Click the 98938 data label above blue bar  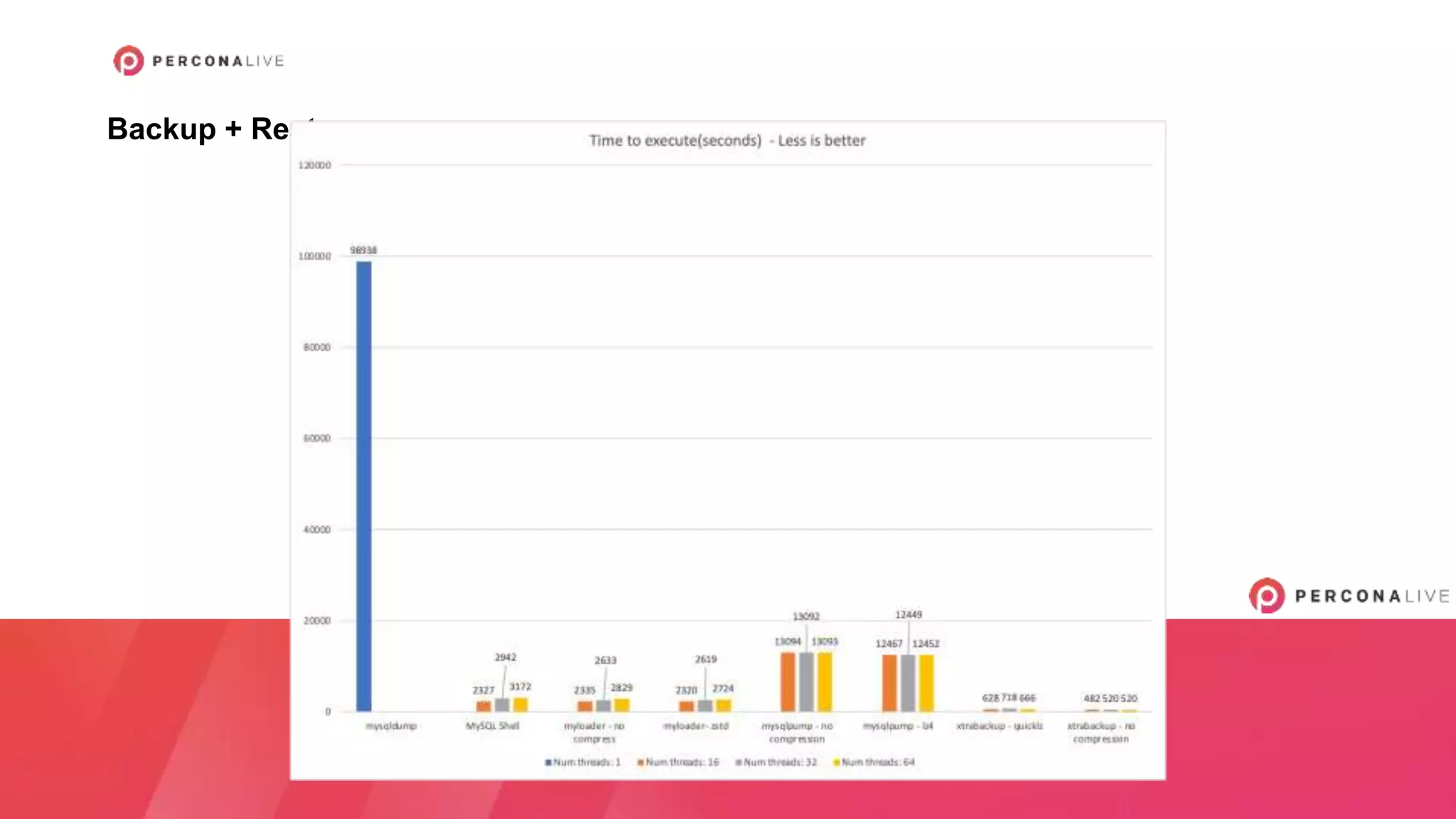click(363, 250)
